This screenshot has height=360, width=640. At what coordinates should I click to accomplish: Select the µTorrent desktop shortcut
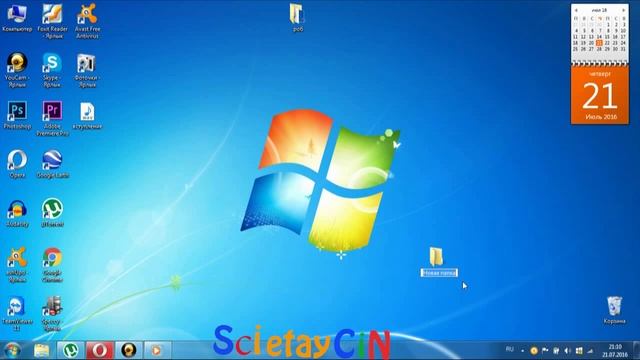(x=52, y=213)
